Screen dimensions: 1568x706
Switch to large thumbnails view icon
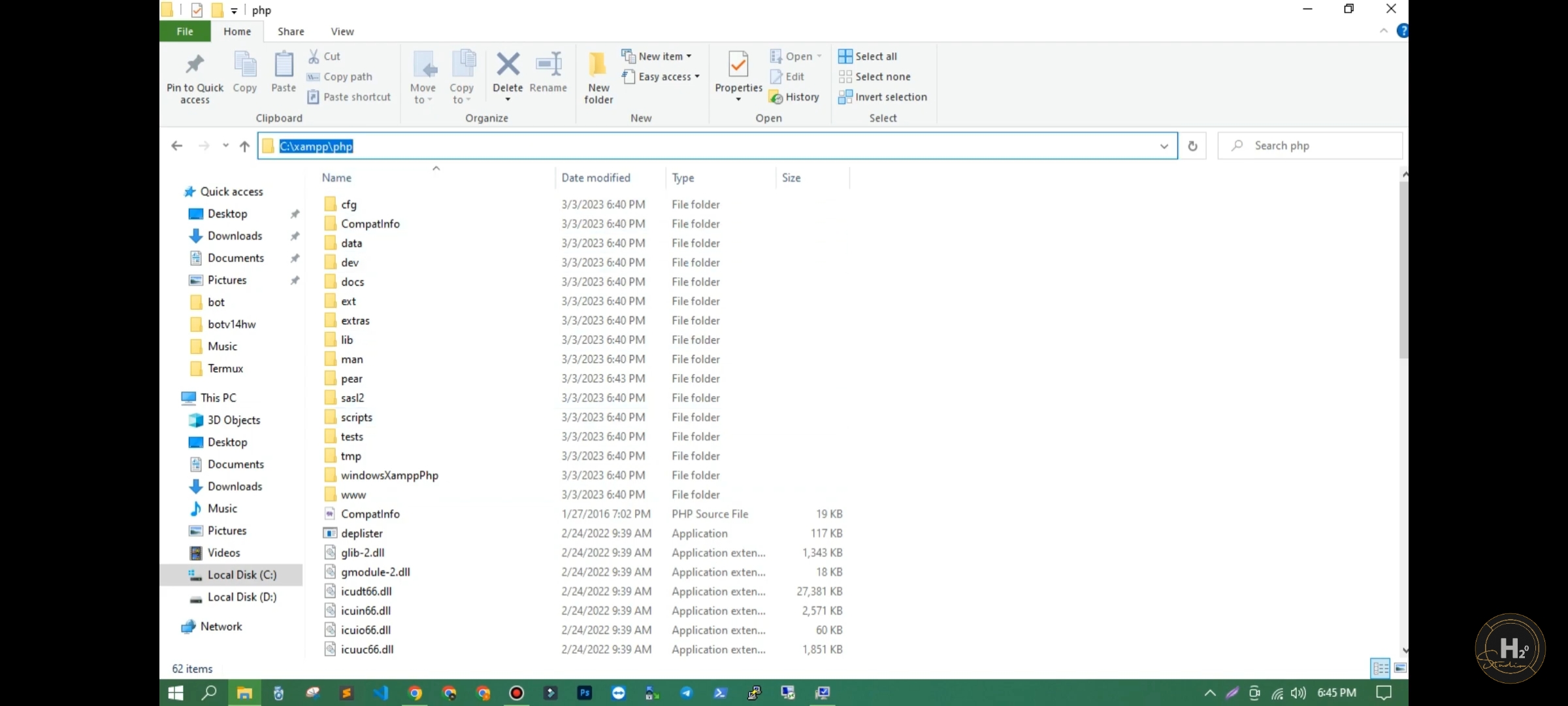[1400, 668]
